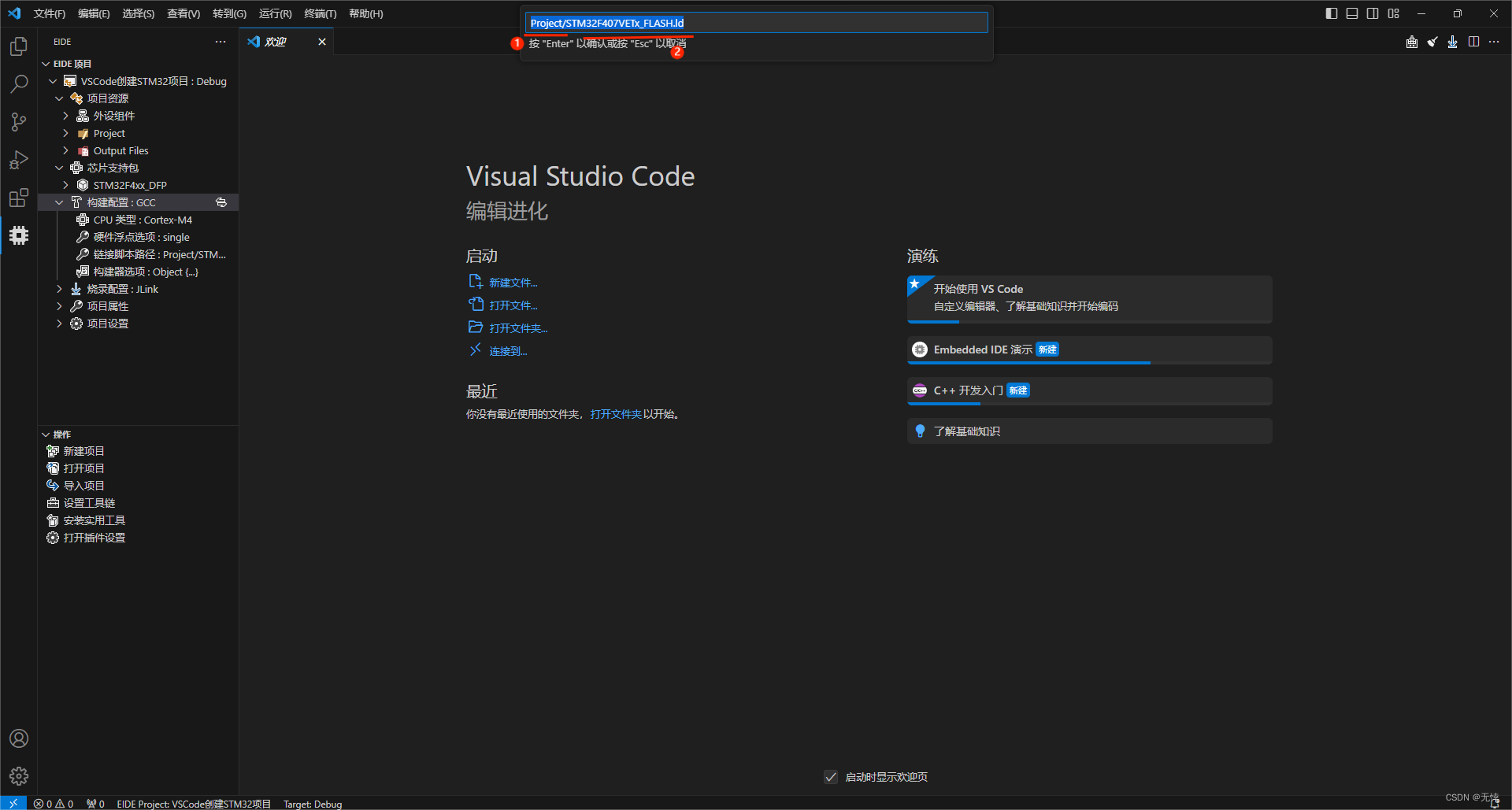Click the clean icon in editor toolbar
Viewport: 1512px width, 810px height.
click(1432, 42)
